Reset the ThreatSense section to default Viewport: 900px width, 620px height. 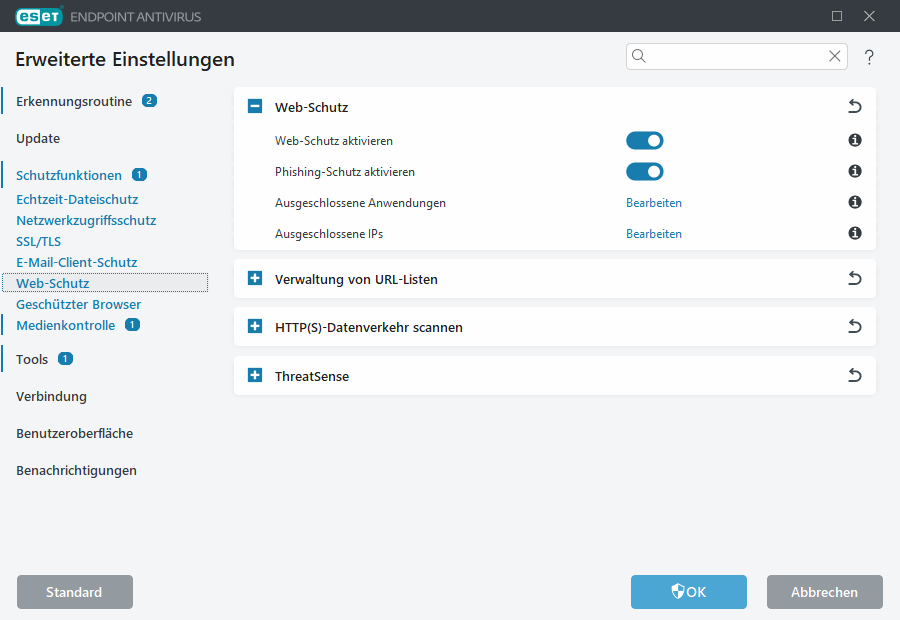(854, 376)
